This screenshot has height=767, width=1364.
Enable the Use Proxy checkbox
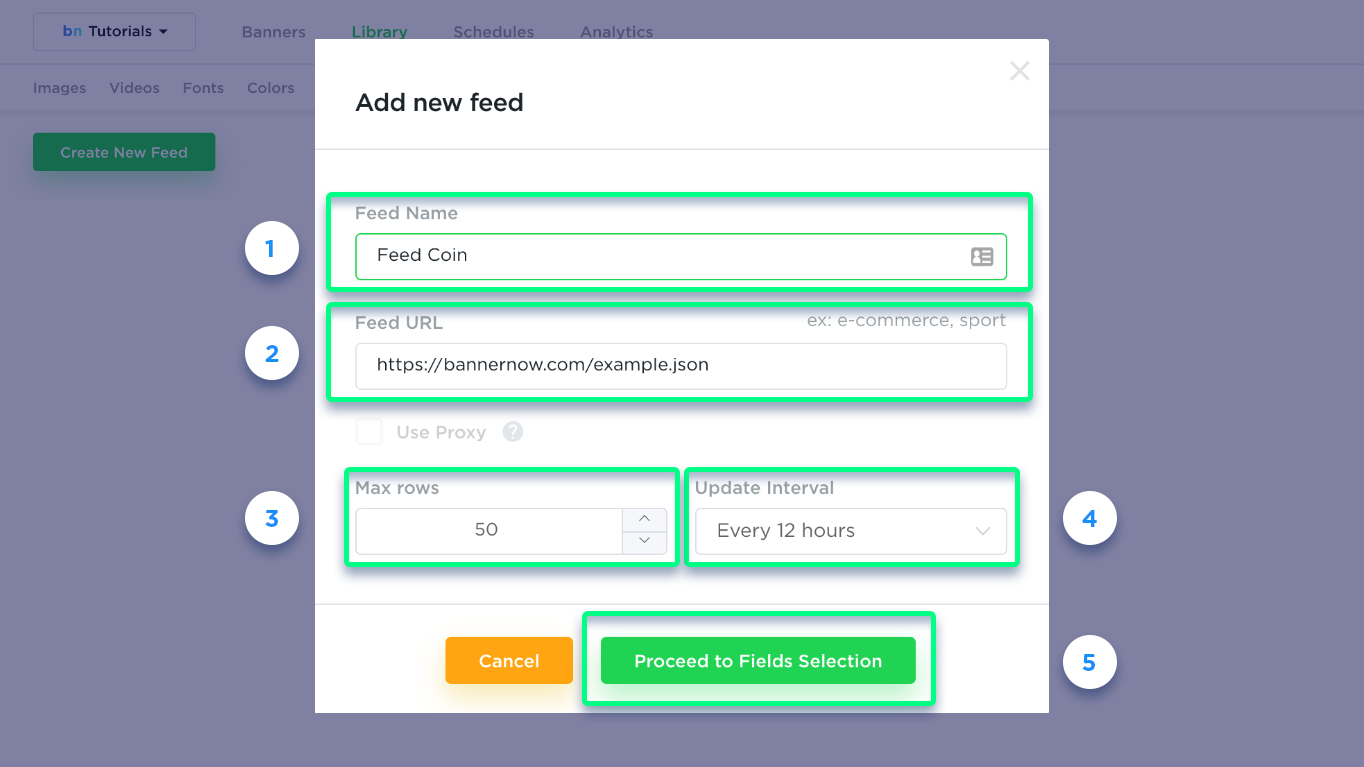pos(369,432)
